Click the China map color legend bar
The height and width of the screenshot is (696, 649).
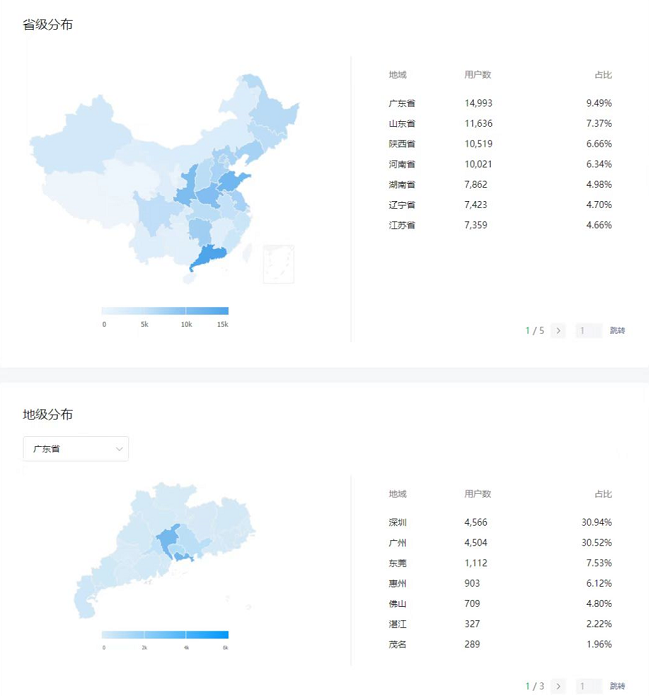[x=165, y=311]
